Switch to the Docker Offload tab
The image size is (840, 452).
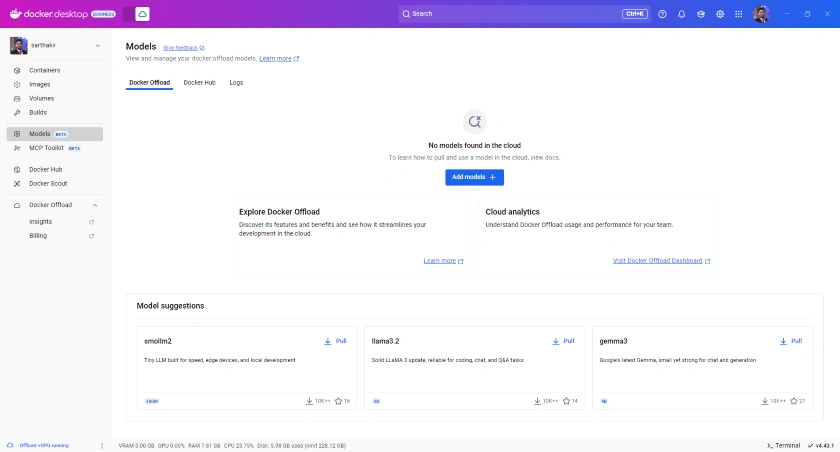pyautogui.click(x=149, y=82)
